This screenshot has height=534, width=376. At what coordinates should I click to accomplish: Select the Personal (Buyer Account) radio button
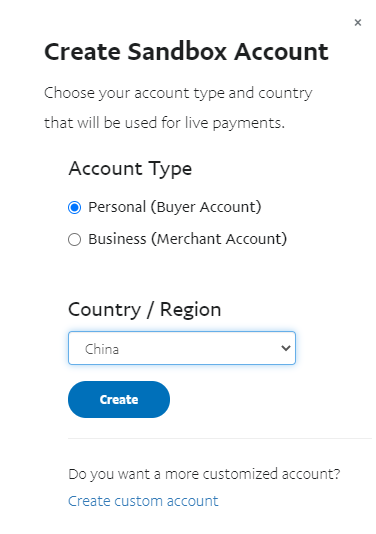click(75, 207)
